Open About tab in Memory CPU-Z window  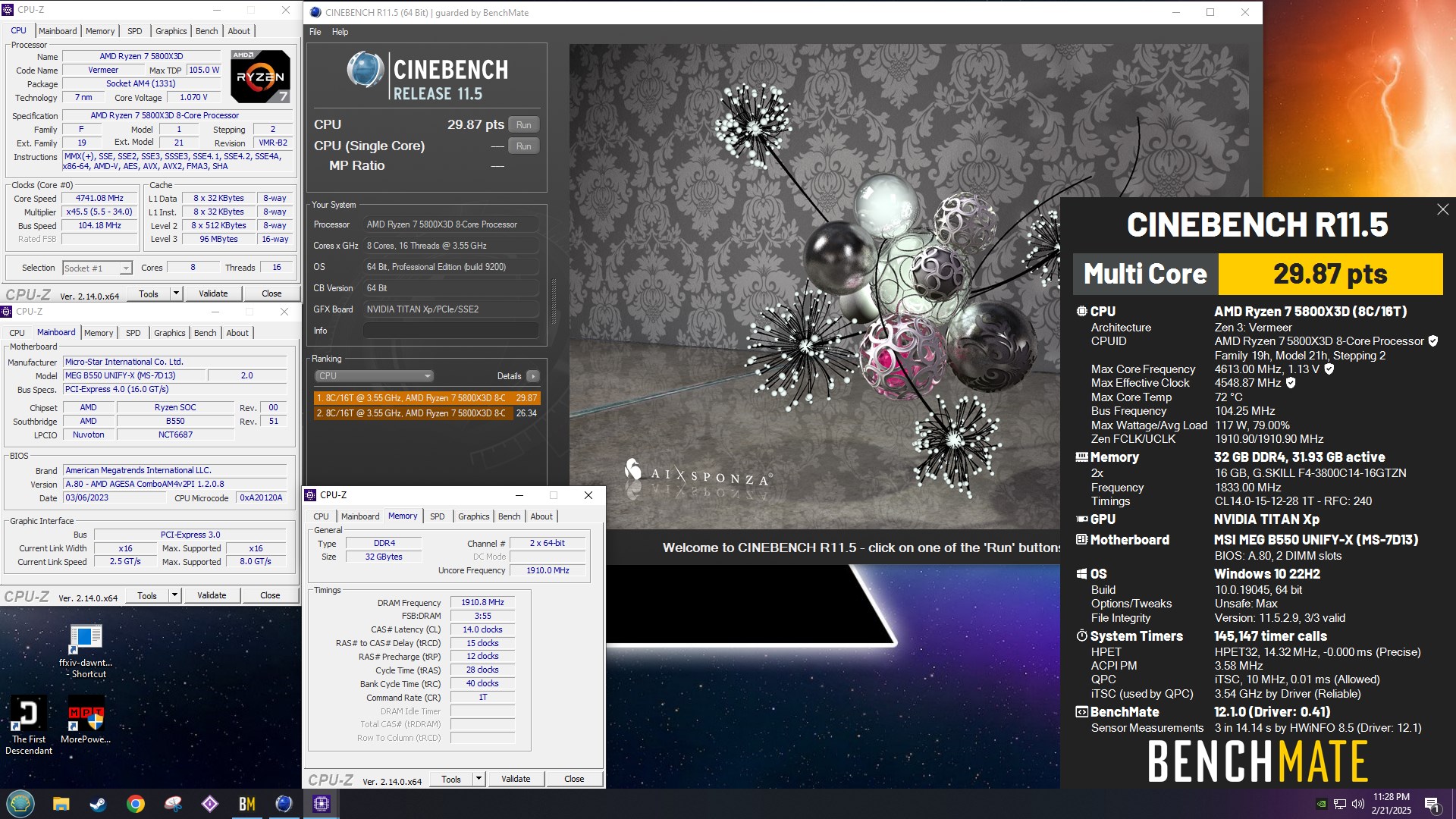541,516
